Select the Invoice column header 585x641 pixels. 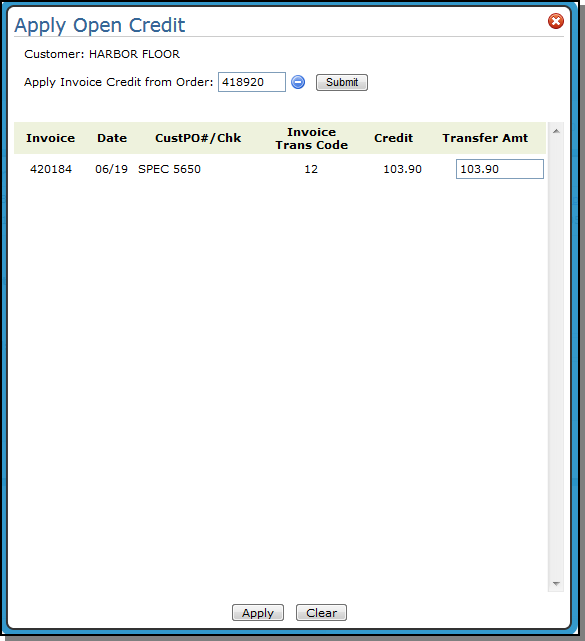[x=51, y=138]
